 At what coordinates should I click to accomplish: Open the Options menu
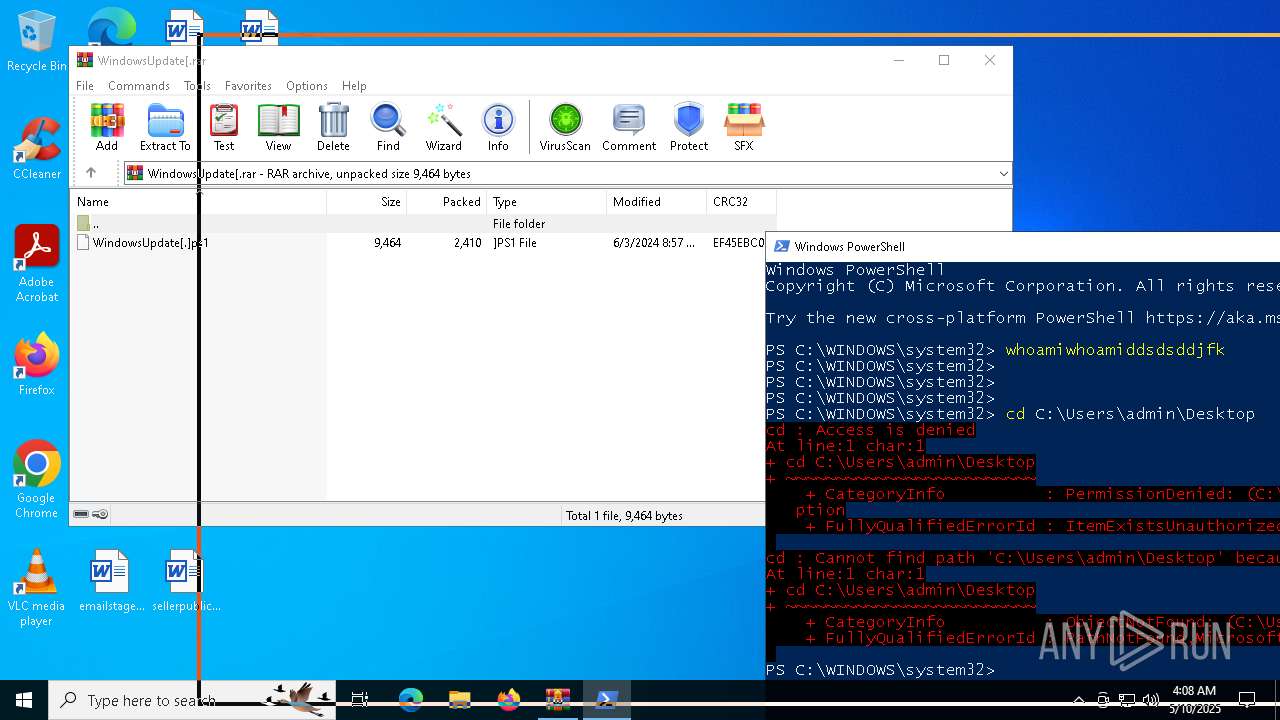click(307, 86)
